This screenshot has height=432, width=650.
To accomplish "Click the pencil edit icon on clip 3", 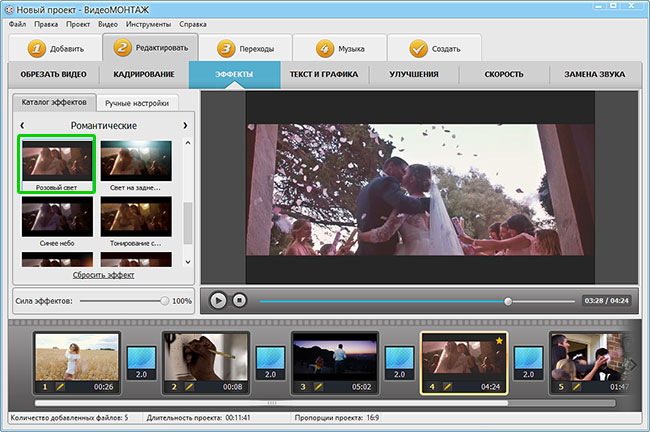I will pyautogui.click(x=318, y=386).
